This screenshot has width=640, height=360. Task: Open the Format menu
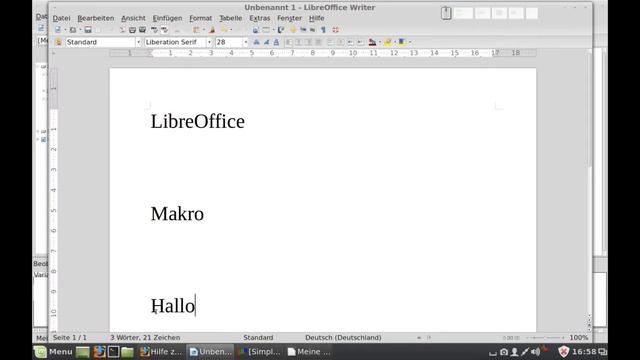coord(200,18)
